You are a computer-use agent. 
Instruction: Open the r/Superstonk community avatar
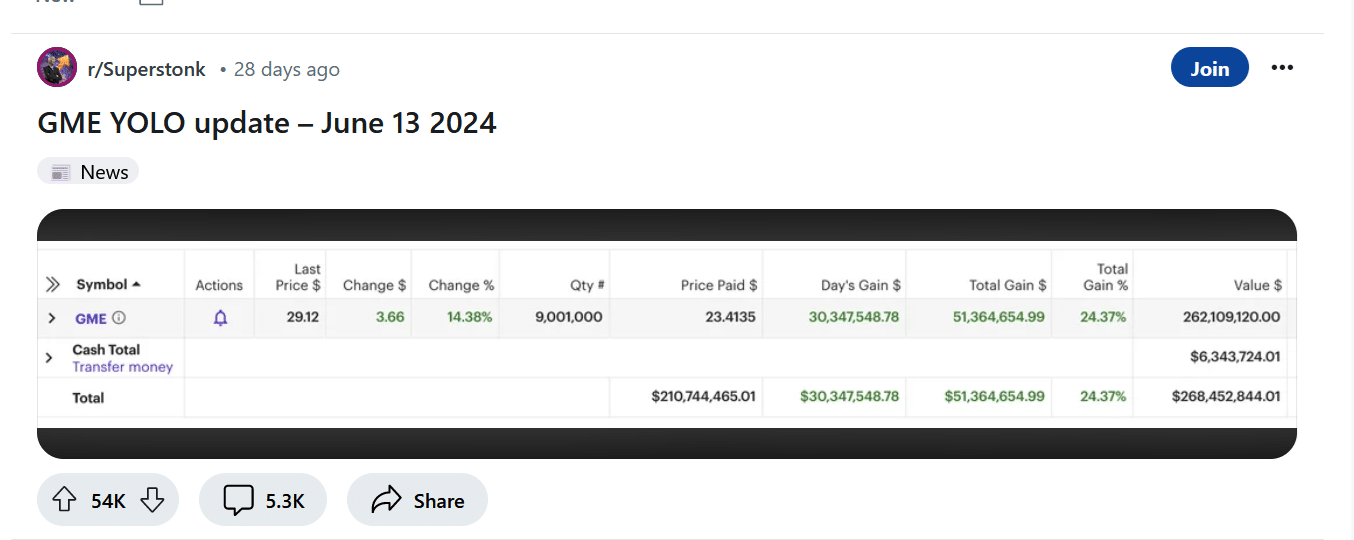(57, 68)
